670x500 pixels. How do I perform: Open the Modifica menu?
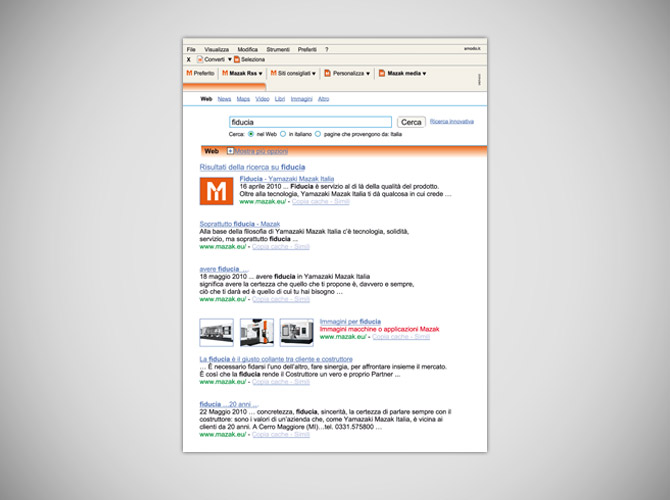[x=247, y=50]
